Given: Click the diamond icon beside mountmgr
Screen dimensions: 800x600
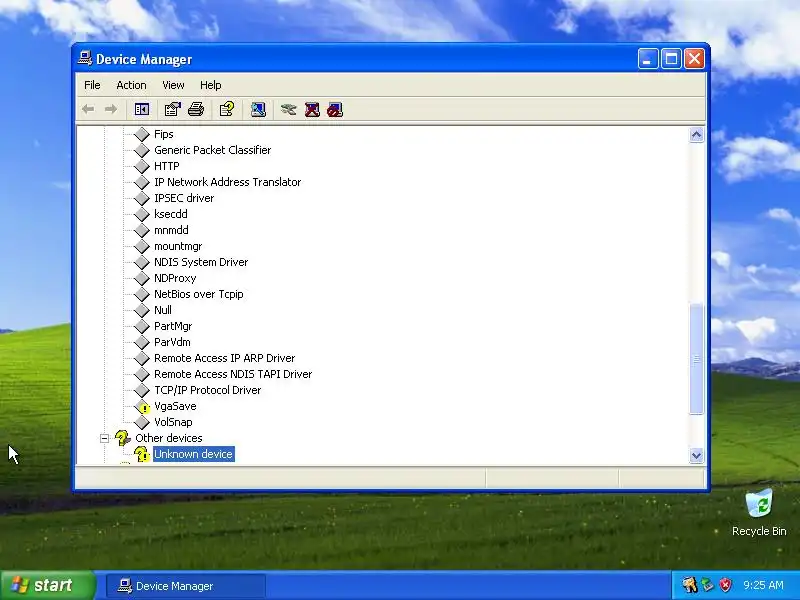Looking at the screenshot, I should (142, 246).
